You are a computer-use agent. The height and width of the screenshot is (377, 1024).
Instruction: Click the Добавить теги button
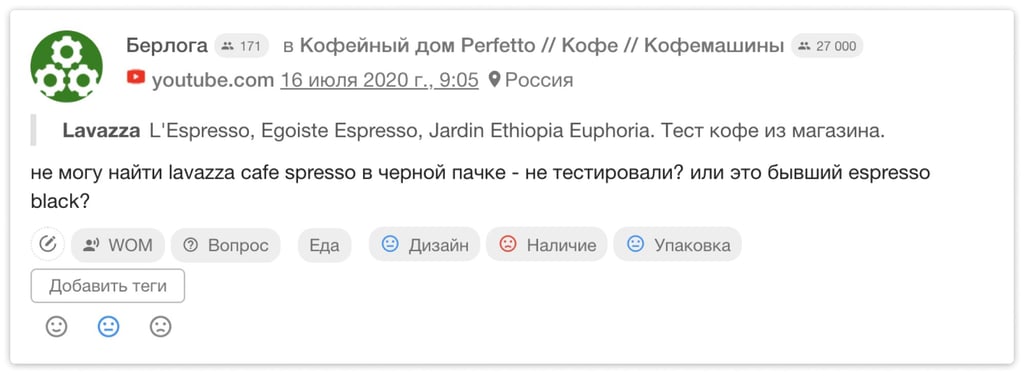[x=108, y=286]
